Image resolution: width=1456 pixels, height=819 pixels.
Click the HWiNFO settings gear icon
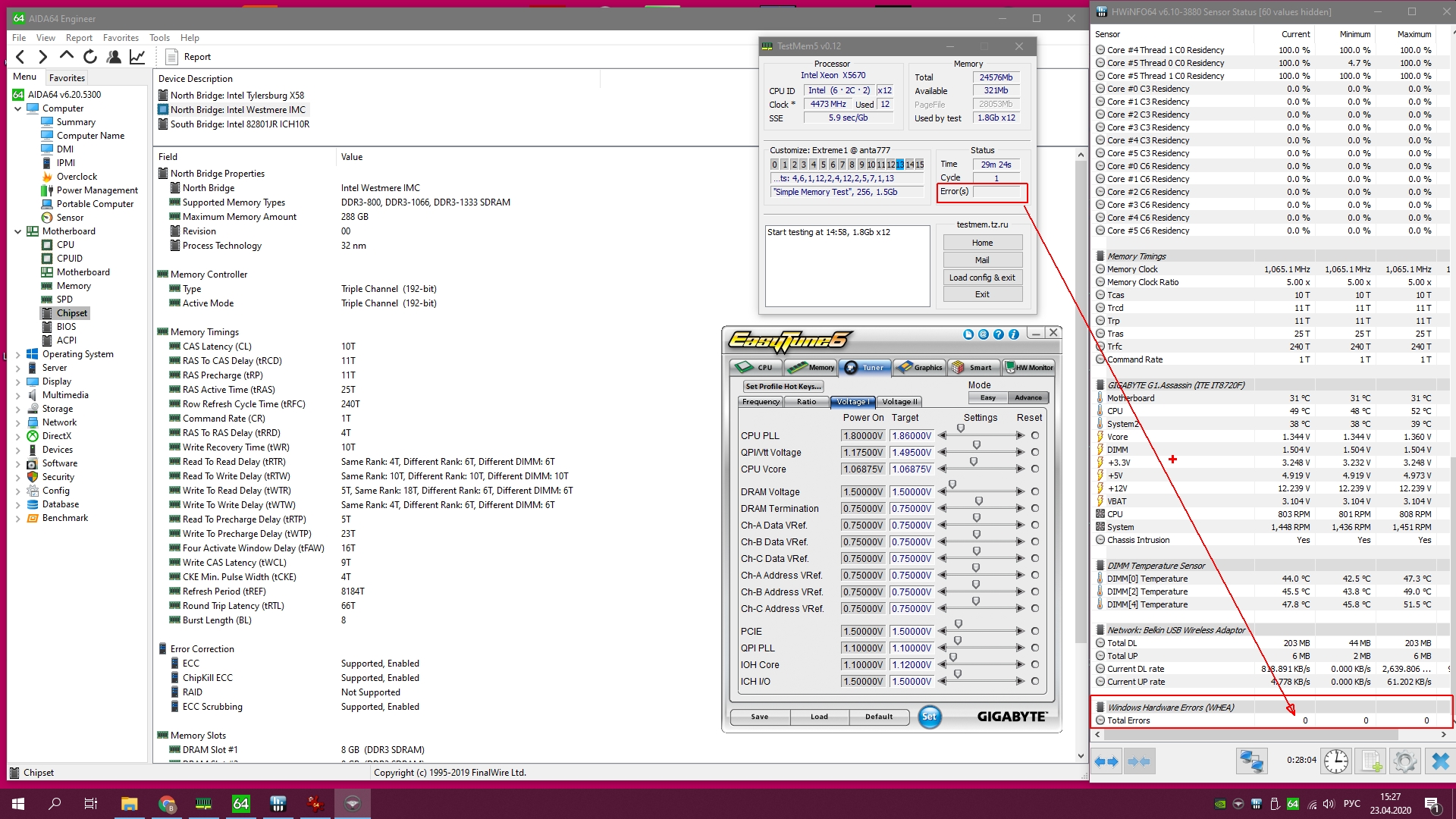[1404, 761]
